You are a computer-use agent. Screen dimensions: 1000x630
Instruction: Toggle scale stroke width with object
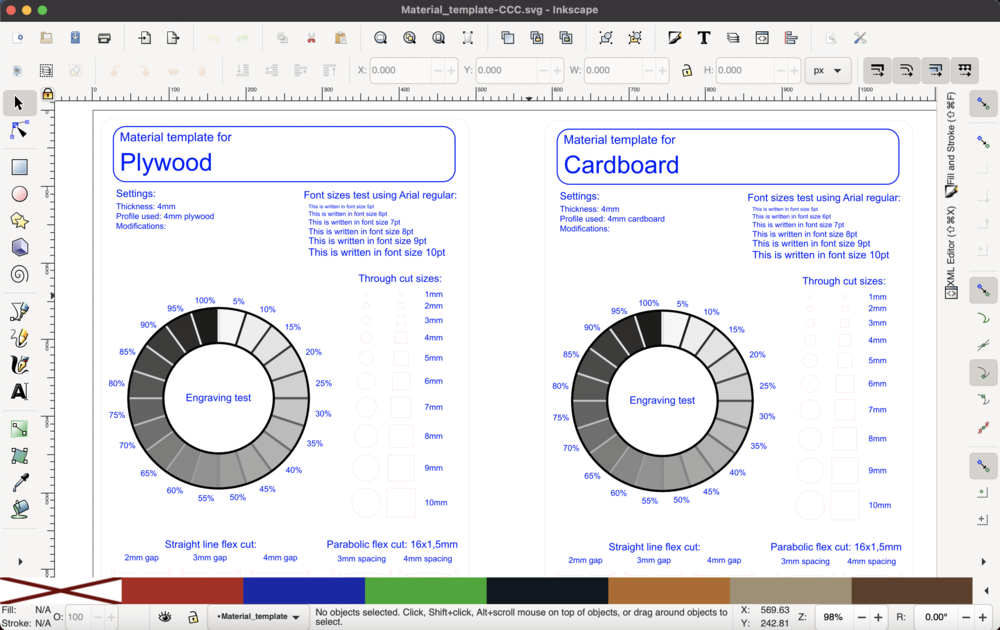coord(878,70)
